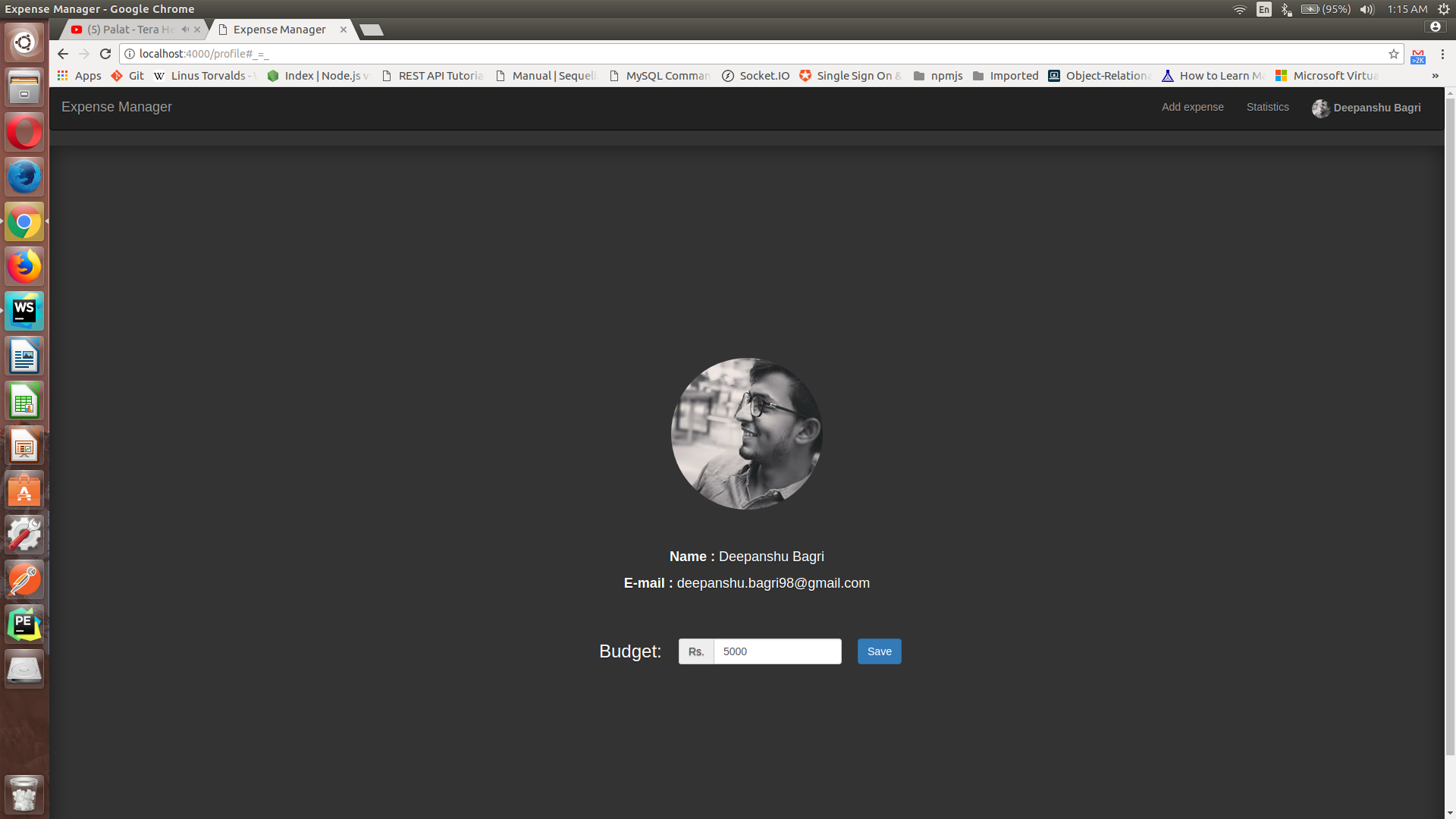Expand hidden bookmarks overflow chevron
Screen dimensions: 1456x819
[1435, 76]
